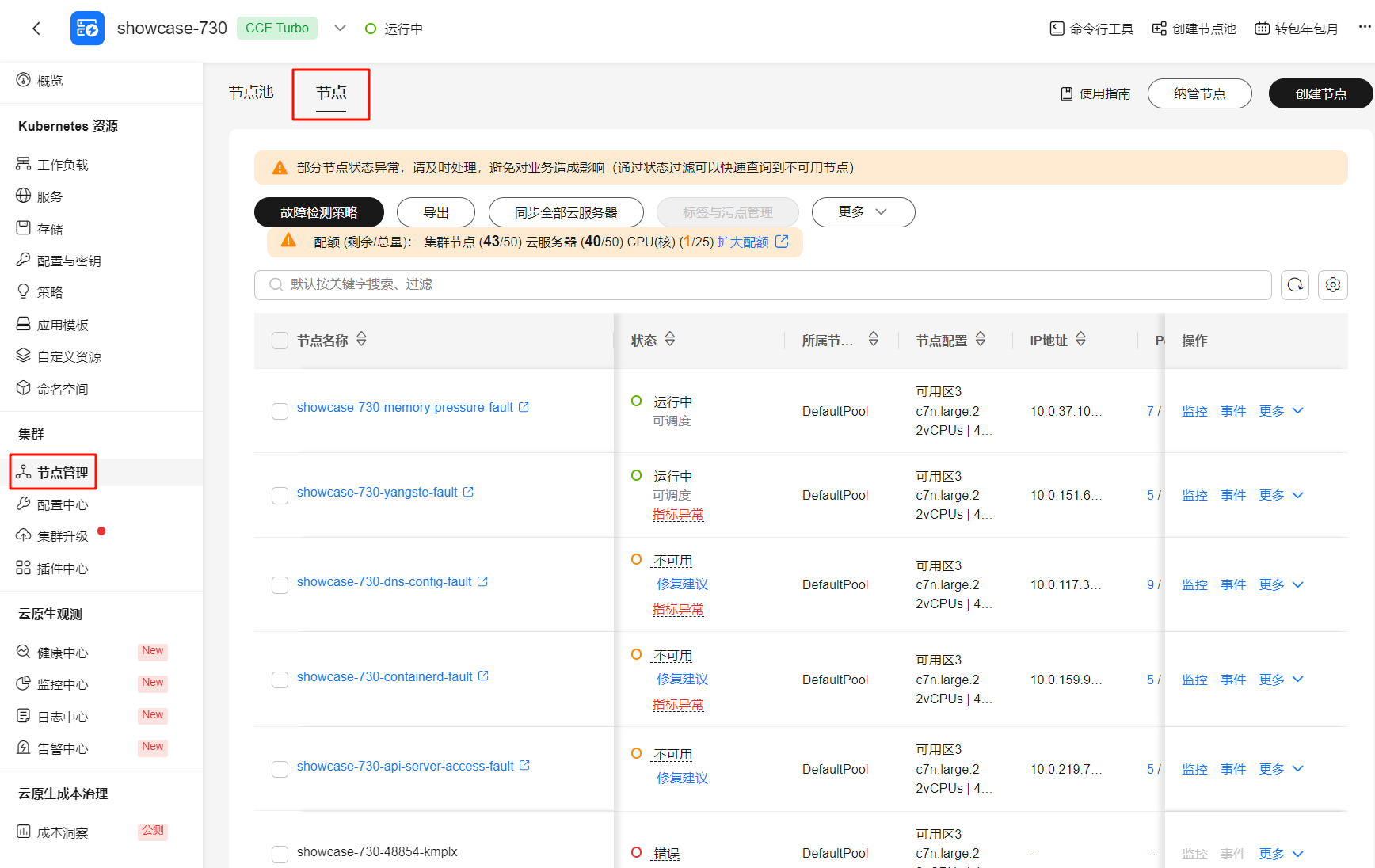Open 插件中心 in the sidebar
The width and height of the screenshot is (1375, 868).
63,569
